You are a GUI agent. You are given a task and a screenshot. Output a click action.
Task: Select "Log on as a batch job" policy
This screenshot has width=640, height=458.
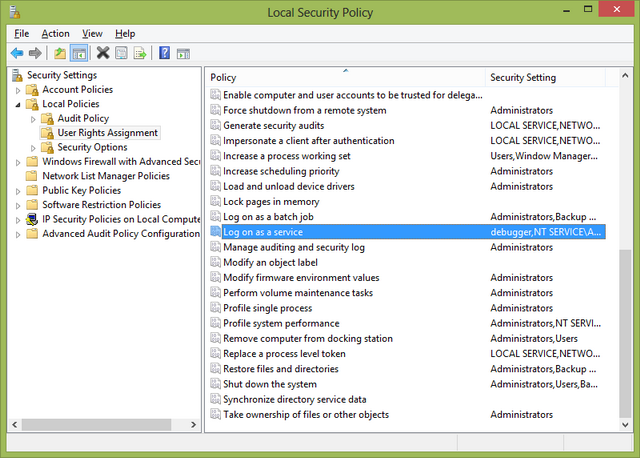click(268, 217)
